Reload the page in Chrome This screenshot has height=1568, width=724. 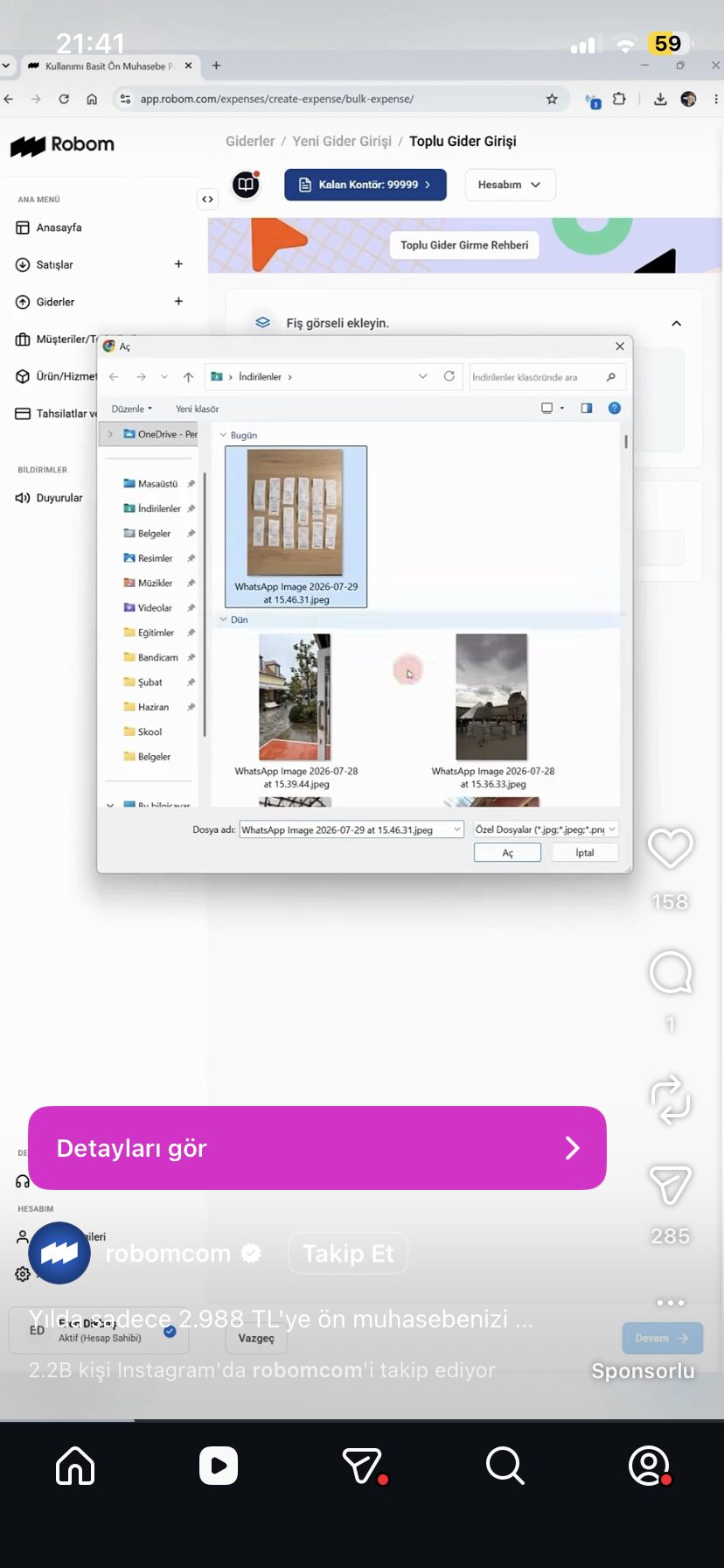coord(64,99)
